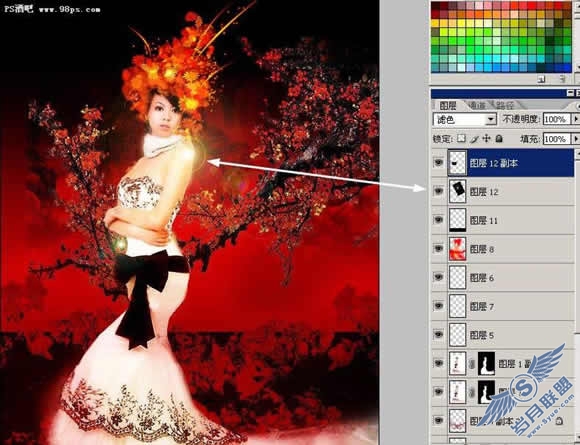Click the 不透明度 100% input field
580x445 pixels.
557,119
